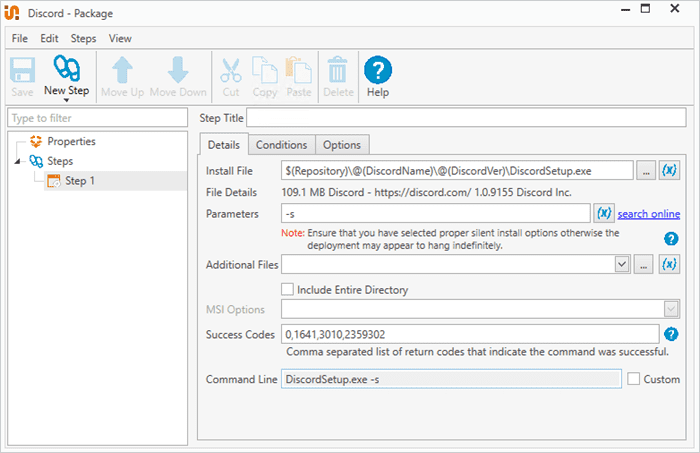700x453 pixels.
Task: Open the New Step footprints button
Action: pyautogui.click(x=67, y=68)
